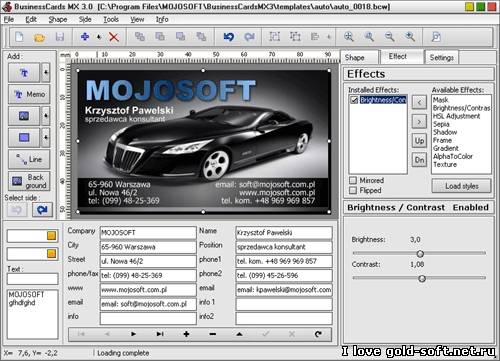This screenshot has width=500, height=361.
Task: Go to next record play arrow
Action: [133, 334]
